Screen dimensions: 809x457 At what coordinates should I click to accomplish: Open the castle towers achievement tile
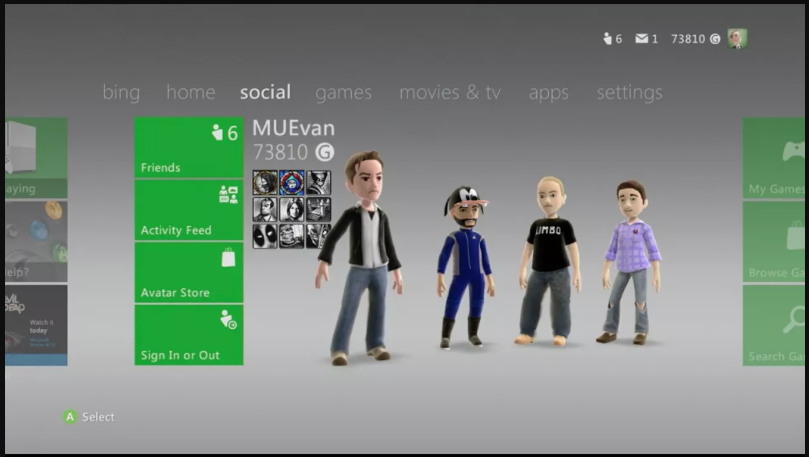(318, 209)
